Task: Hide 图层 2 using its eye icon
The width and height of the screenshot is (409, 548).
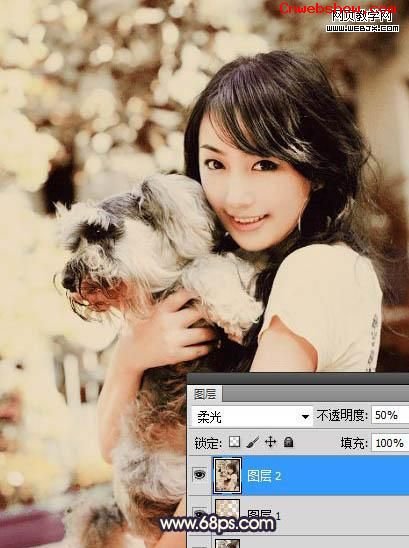Action: pyautogui.click(x=199, y=474)
